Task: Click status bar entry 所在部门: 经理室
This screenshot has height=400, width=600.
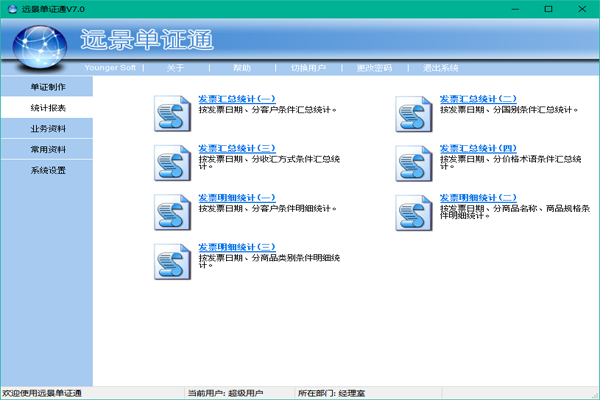Action: click(331, 393)
